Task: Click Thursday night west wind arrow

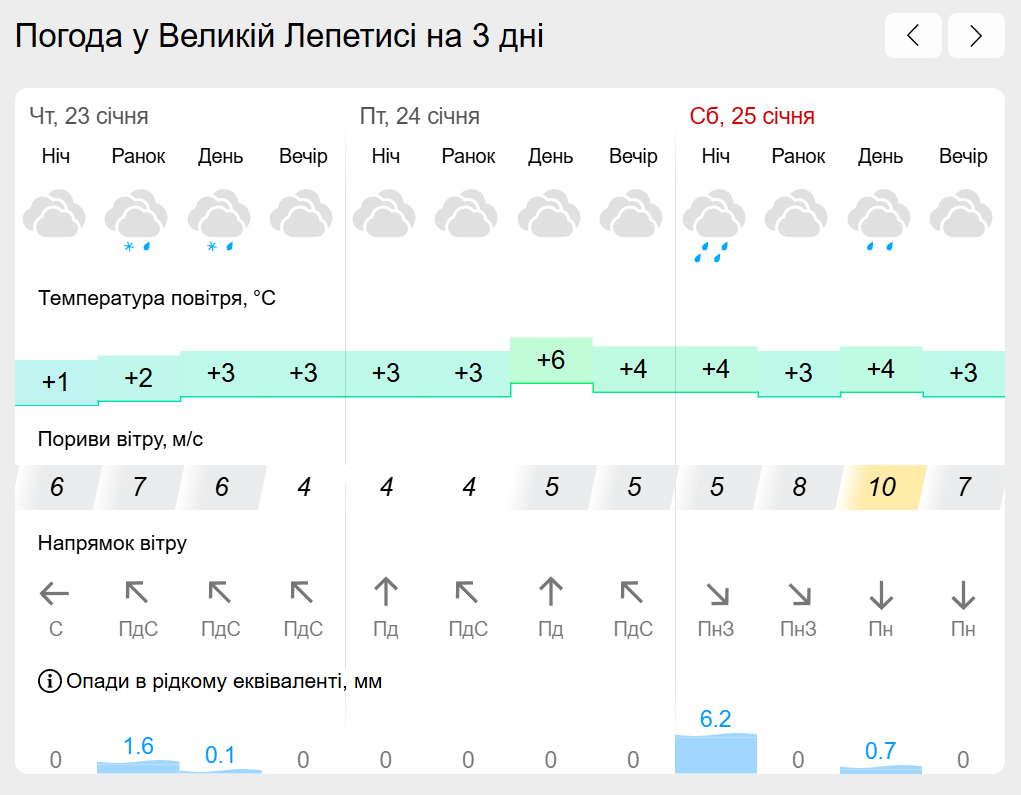Action: pos(55,593)
